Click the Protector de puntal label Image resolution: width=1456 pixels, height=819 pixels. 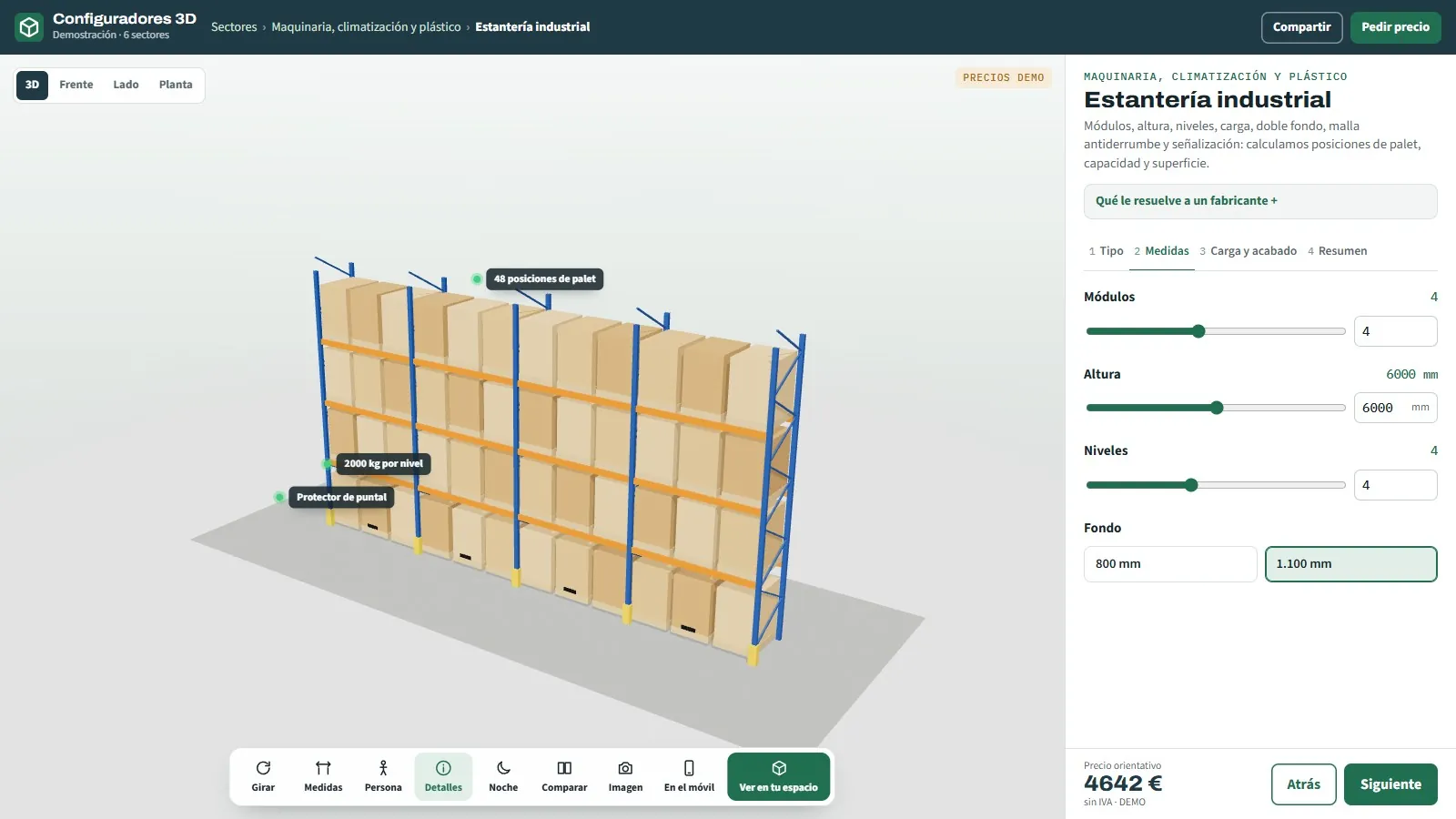point(341,498)
